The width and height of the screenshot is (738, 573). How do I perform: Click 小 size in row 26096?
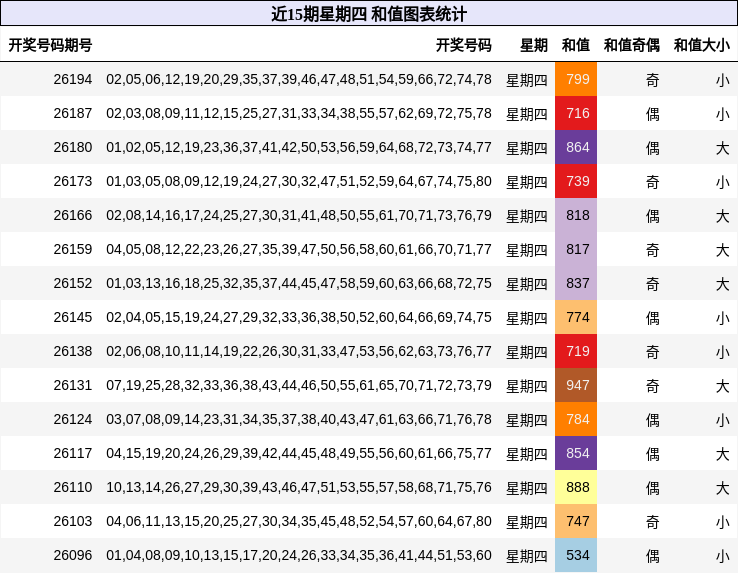pyautogui.click(x=722, y=556)
